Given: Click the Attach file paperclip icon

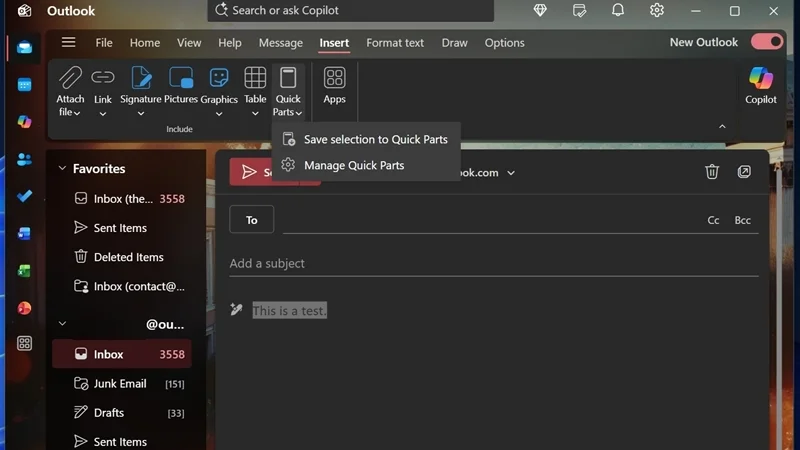Looking at the screenshot, I should [70, 78].
